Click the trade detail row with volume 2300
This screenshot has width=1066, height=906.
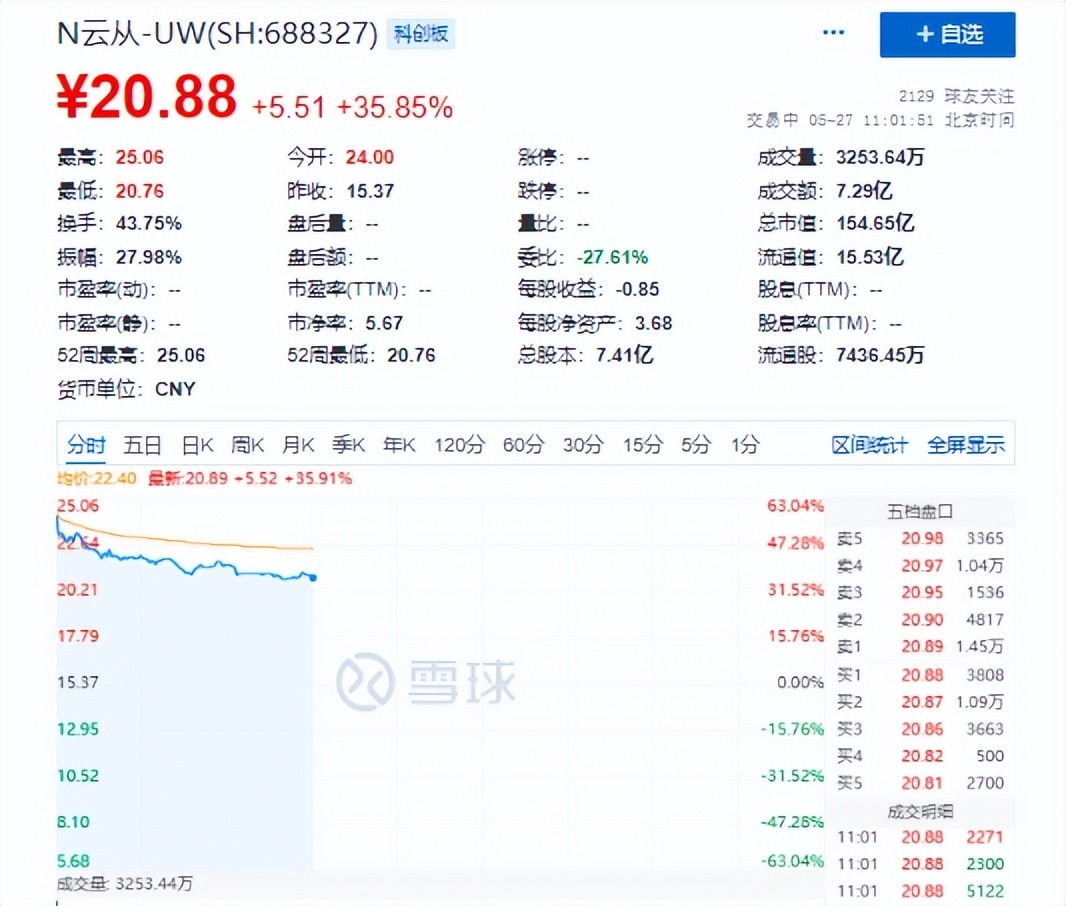(920, 864)
